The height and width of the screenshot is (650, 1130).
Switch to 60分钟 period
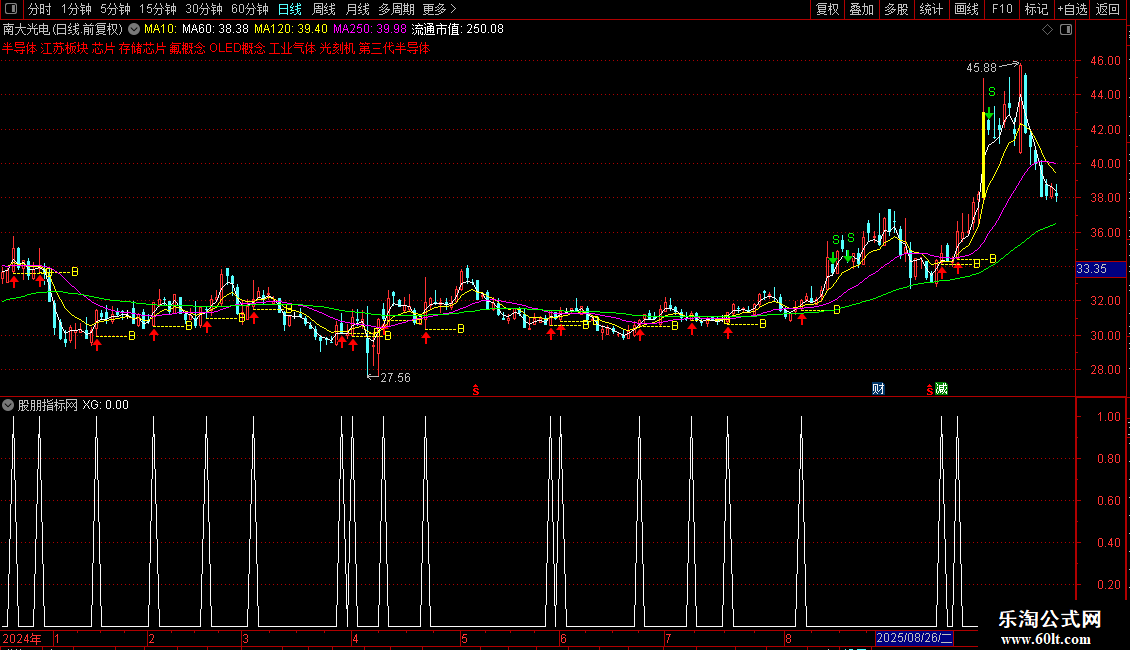[x=250, y=9]
